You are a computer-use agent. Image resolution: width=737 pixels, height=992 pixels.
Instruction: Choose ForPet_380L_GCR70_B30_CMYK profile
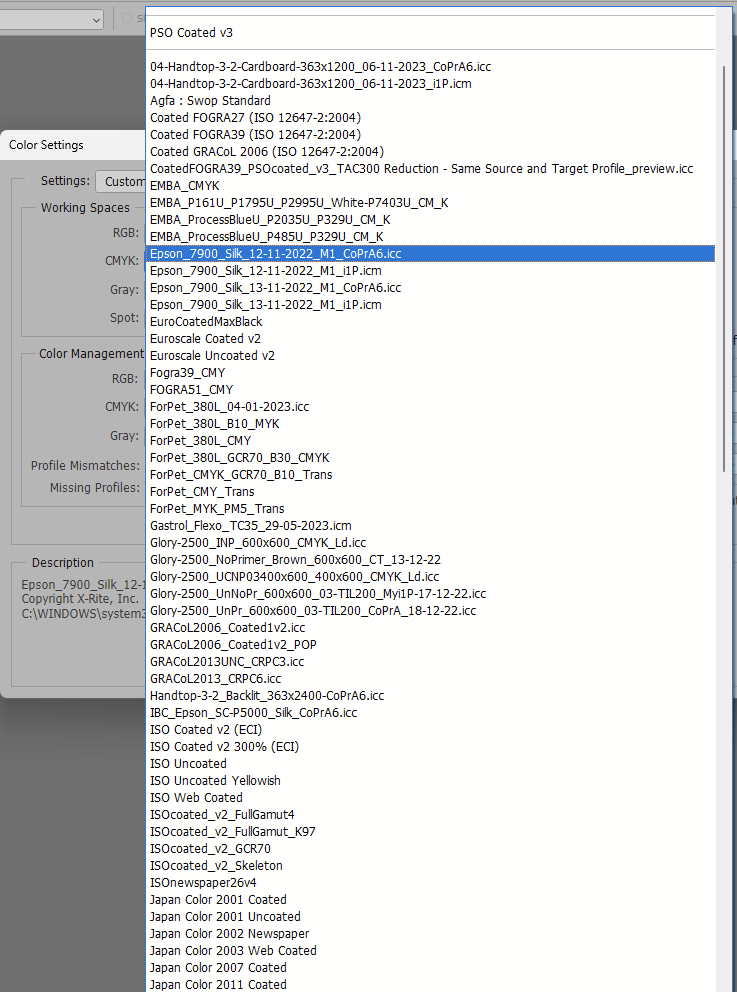pyautogui.click(x=430, y=458)
